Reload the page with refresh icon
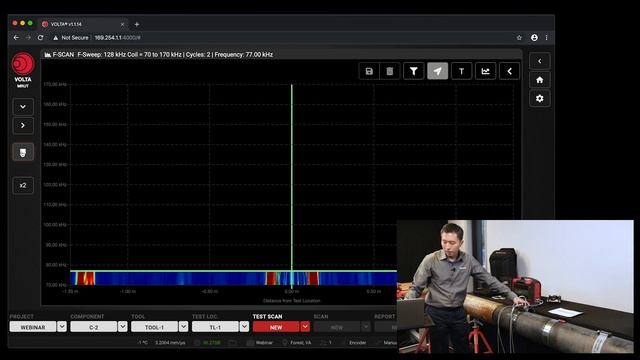 coord(40,38)
